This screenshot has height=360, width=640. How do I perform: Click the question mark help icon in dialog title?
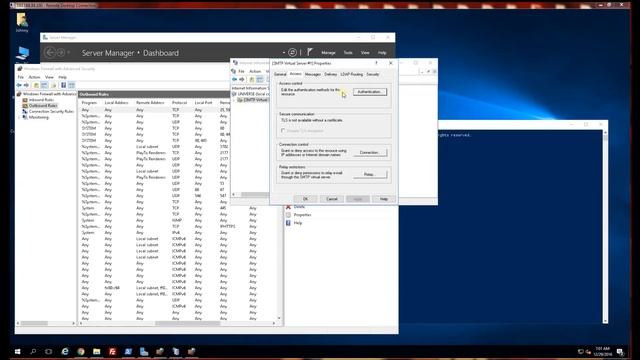click(x=376, y=63)
